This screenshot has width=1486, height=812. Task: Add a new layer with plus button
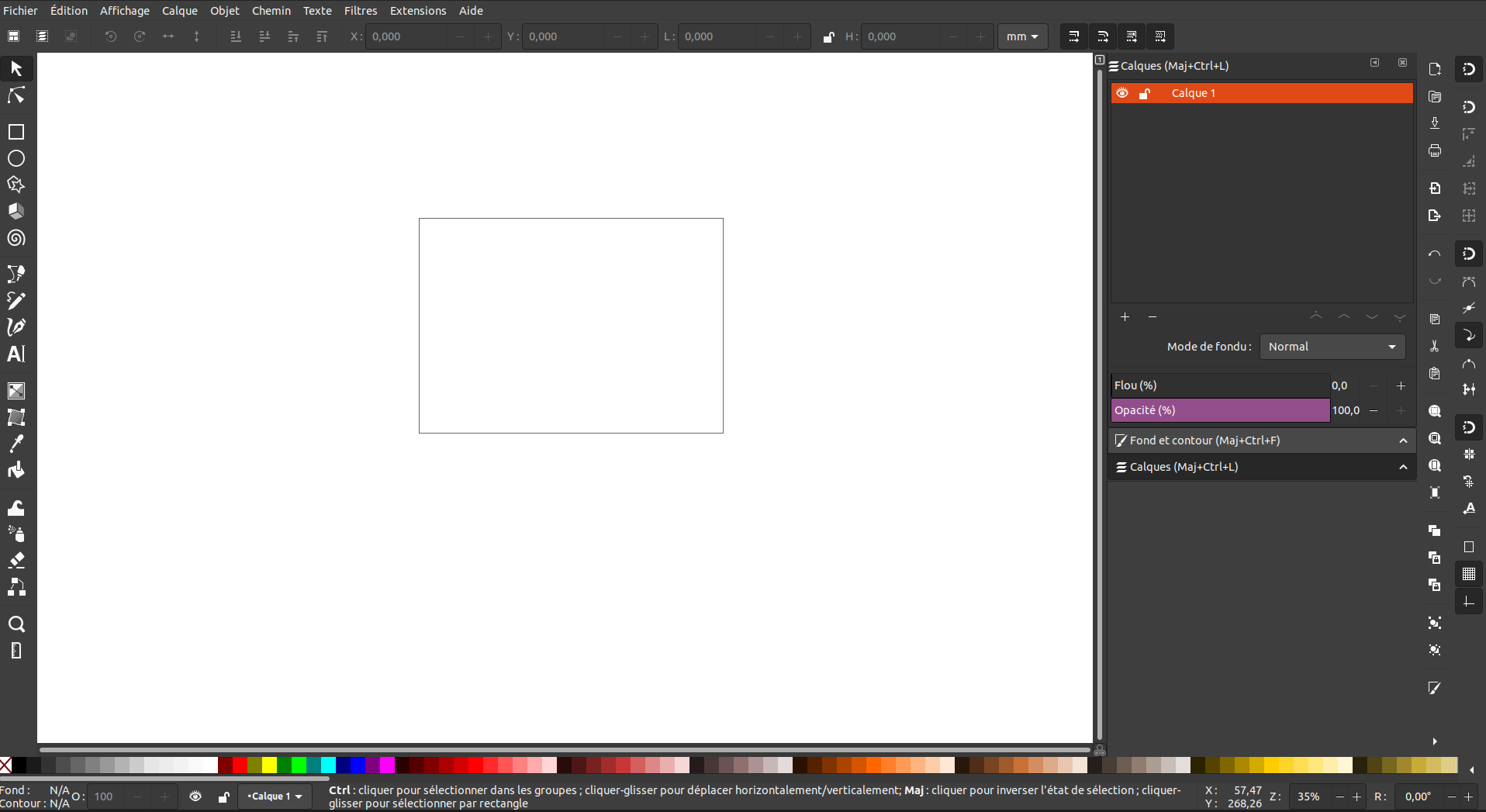(1125, 316)
